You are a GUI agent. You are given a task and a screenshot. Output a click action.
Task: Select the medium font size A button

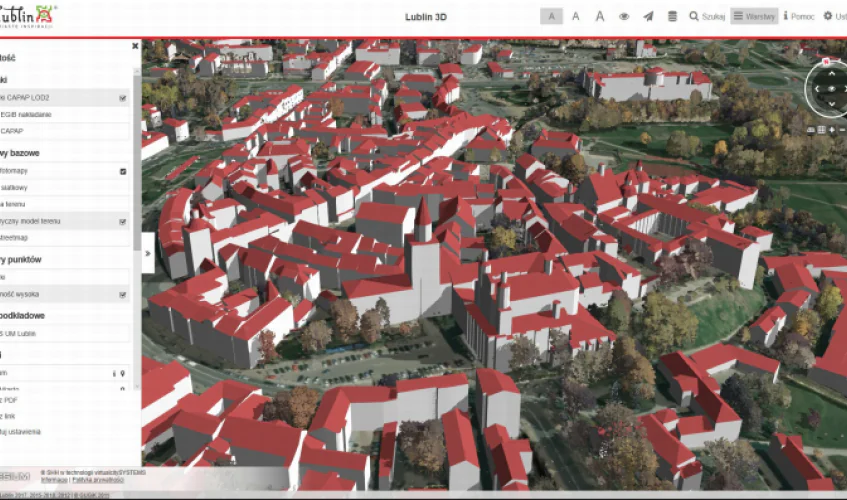pyautogui.click(x=576, y=17)
